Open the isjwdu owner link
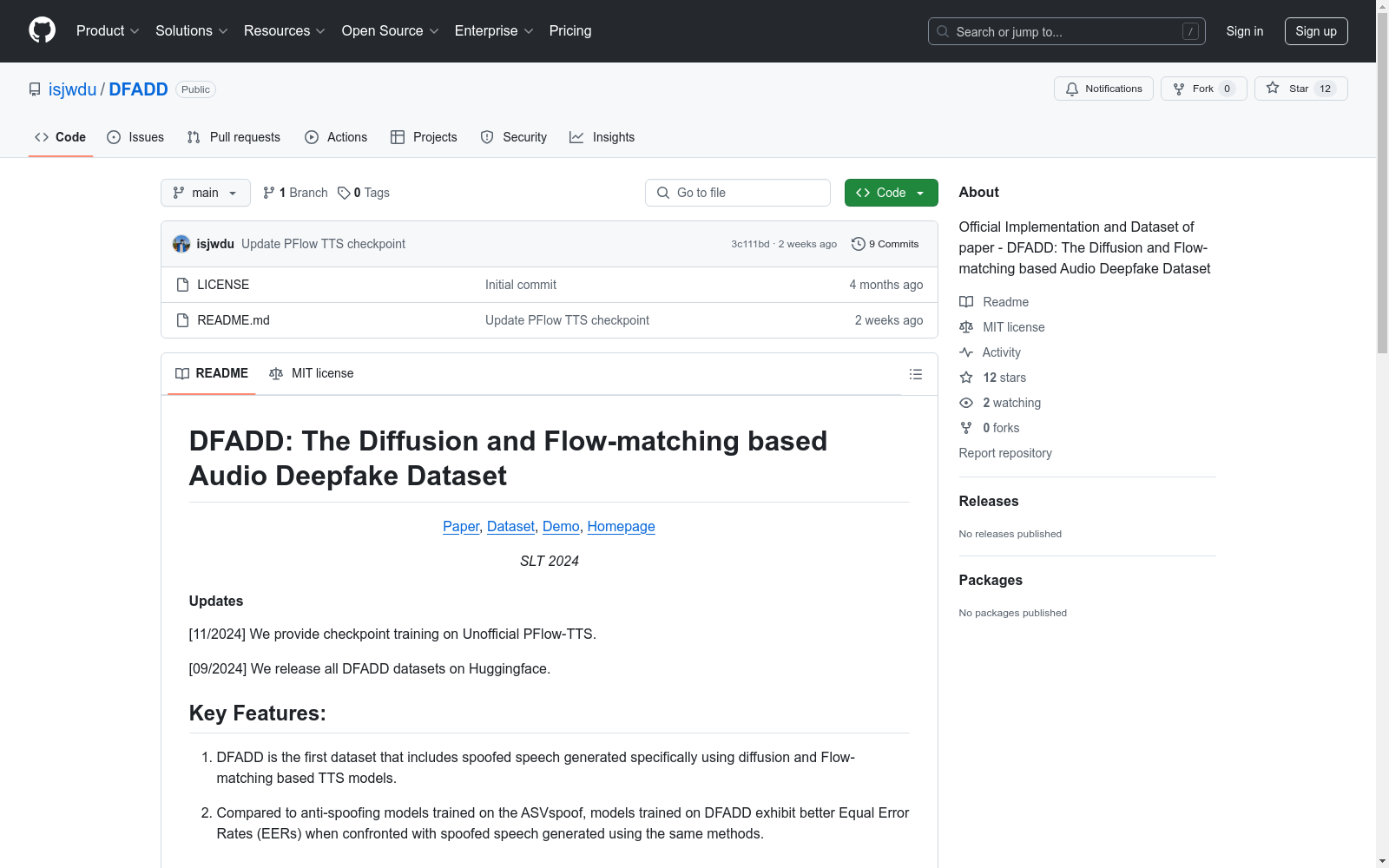This screenshot has height=868, width=1389. [x=73, y=89]
